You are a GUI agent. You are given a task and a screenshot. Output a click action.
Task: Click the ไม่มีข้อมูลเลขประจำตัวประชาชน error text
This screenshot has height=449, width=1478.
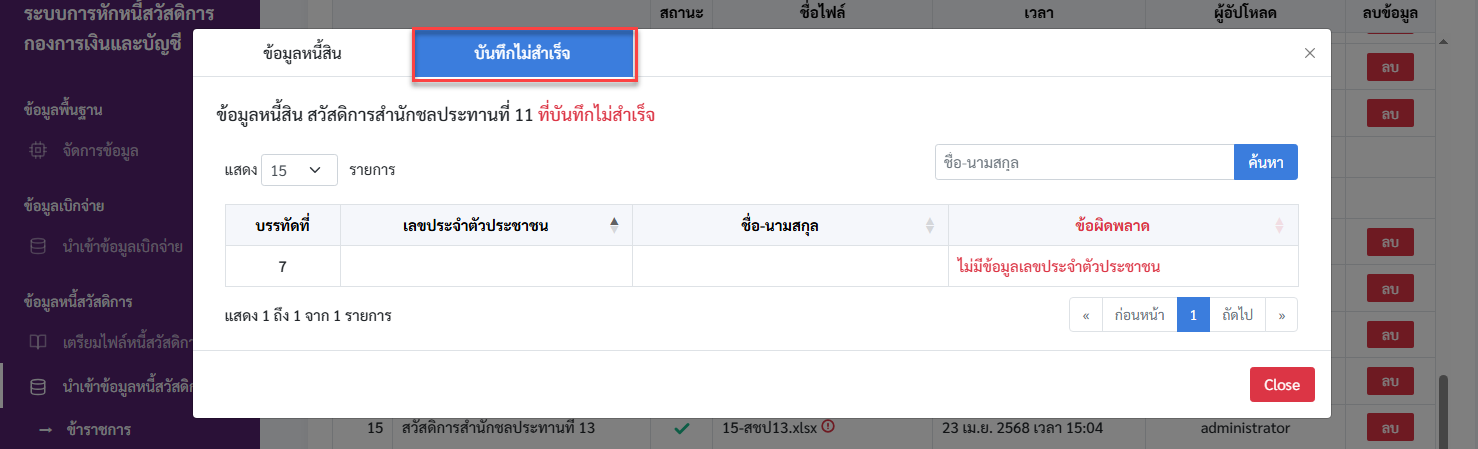tap(1058, 267)
